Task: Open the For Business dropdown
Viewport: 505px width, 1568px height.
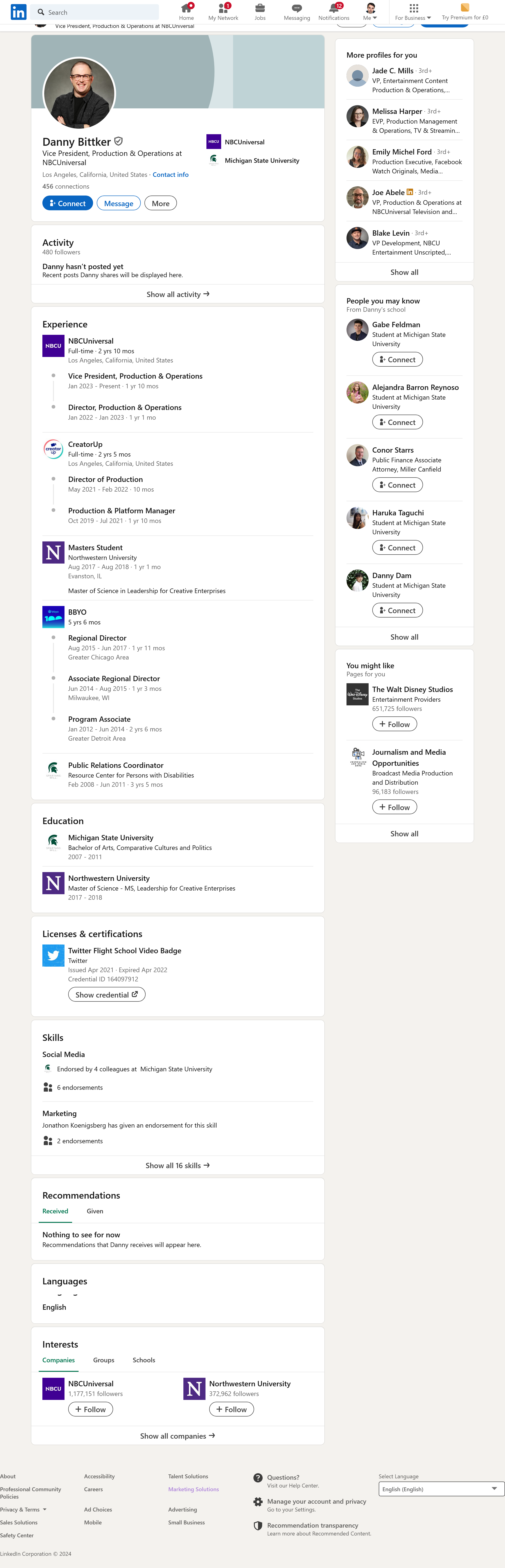Action: pyautogui.click(x=413, y=12)
